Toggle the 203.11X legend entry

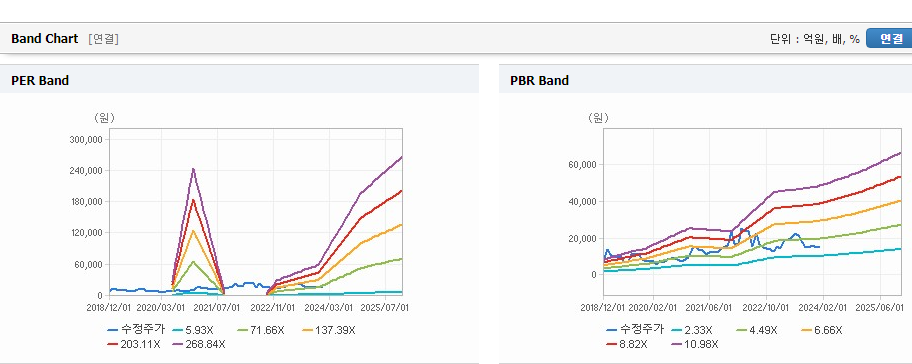tap(133, 344)
